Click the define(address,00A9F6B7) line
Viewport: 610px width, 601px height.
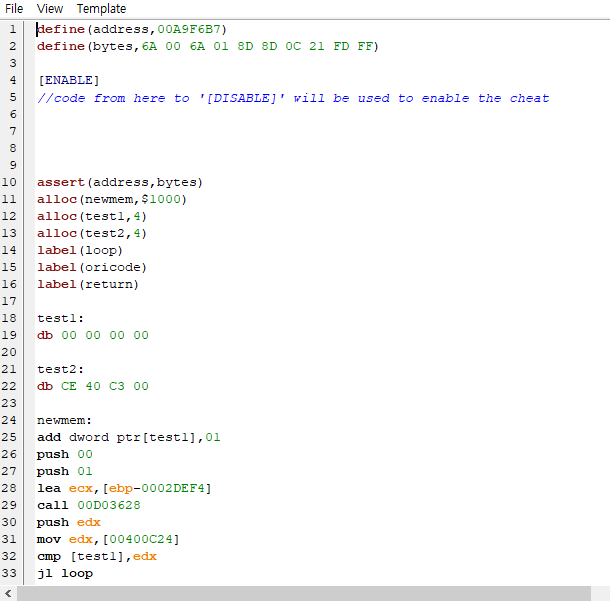coord(131,29)
